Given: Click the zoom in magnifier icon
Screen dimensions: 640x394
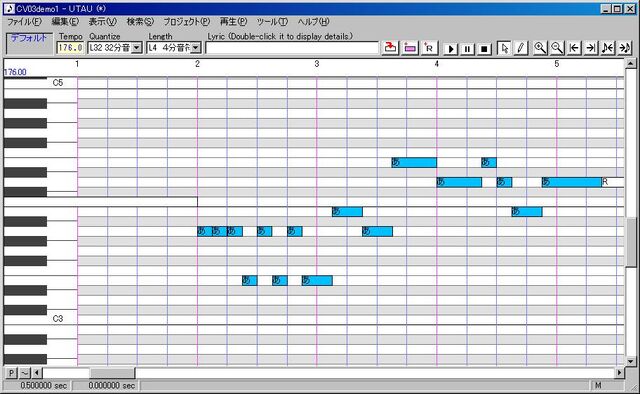Looking at the screenshot, I should coord(540,48).
